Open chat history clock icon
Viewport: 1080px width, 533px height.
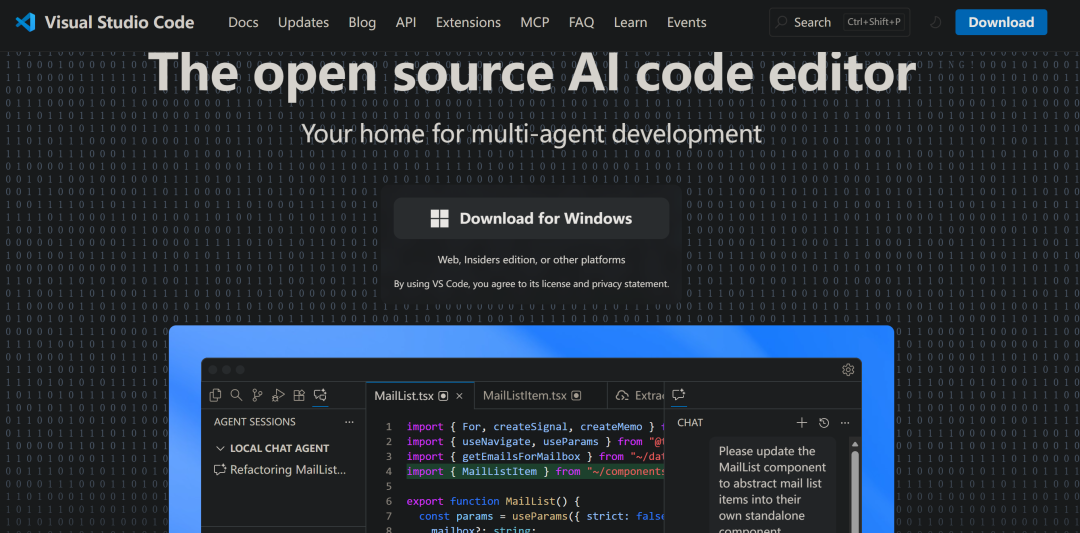click(x=824, y=423)
